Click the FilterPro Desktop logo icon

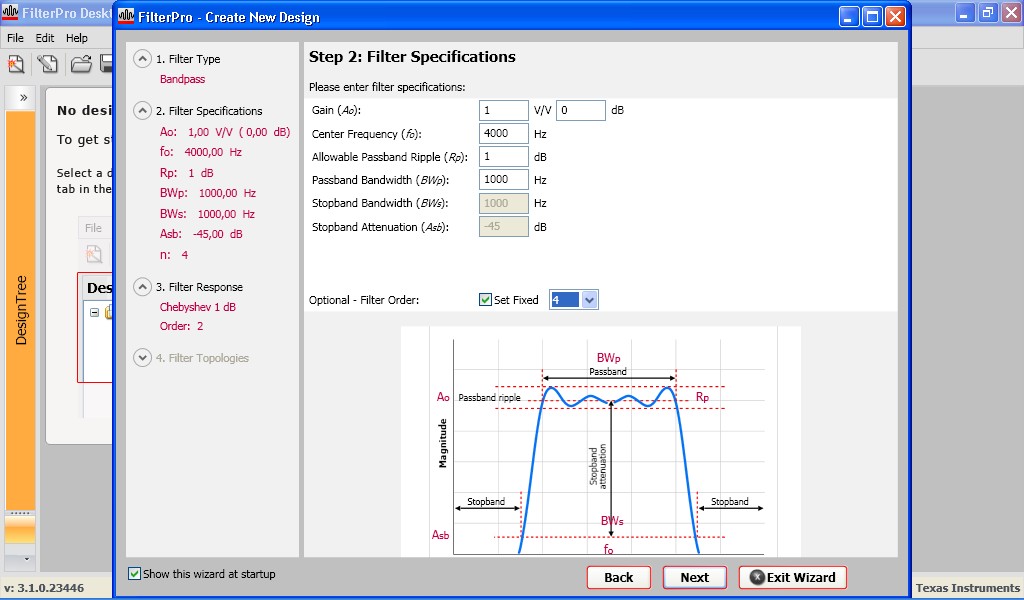pos(8,14)
